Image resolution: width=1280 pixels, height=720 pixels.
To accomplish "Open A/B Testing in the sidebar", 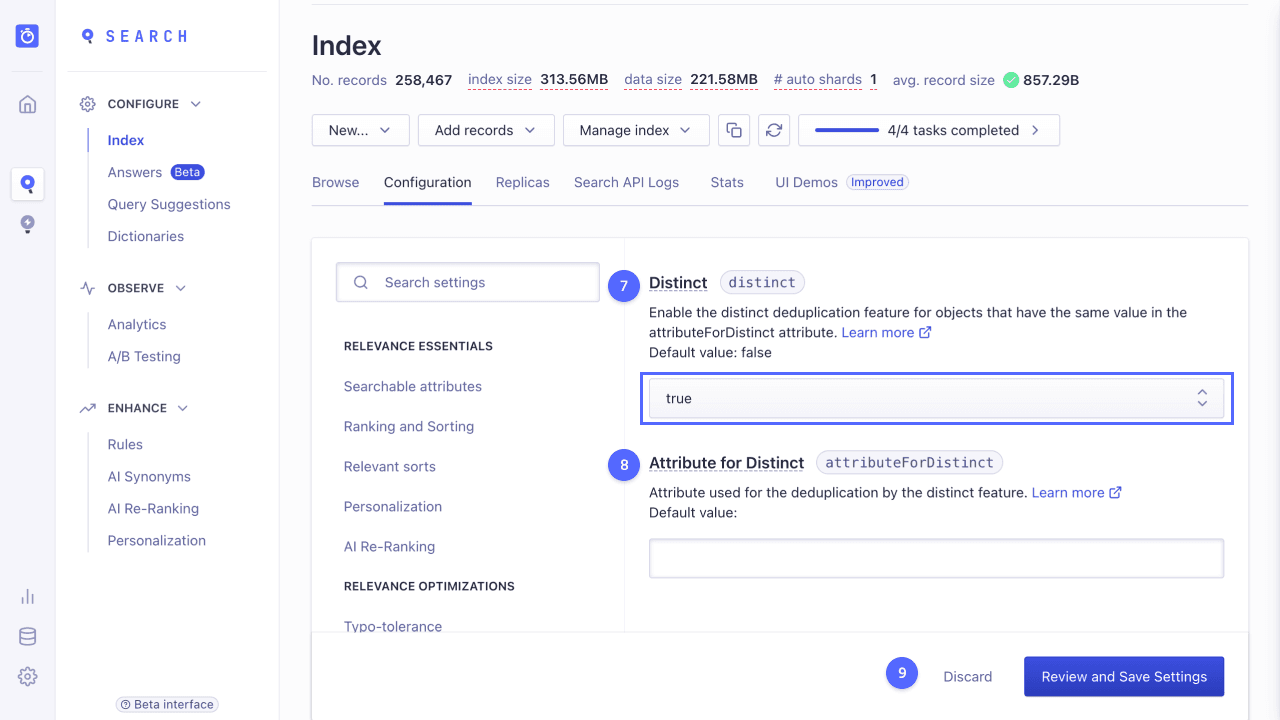I will coord(144,356).
